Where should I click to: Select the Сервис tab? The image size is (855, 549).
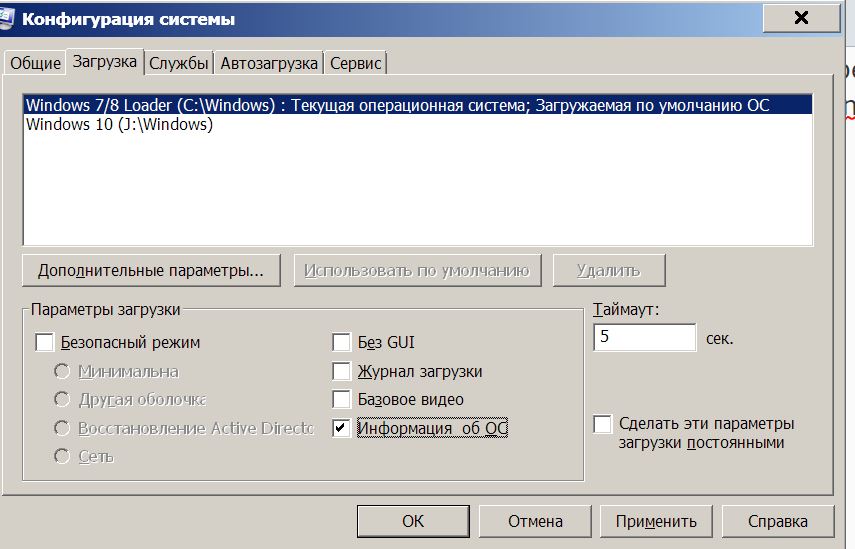(356, 63)
